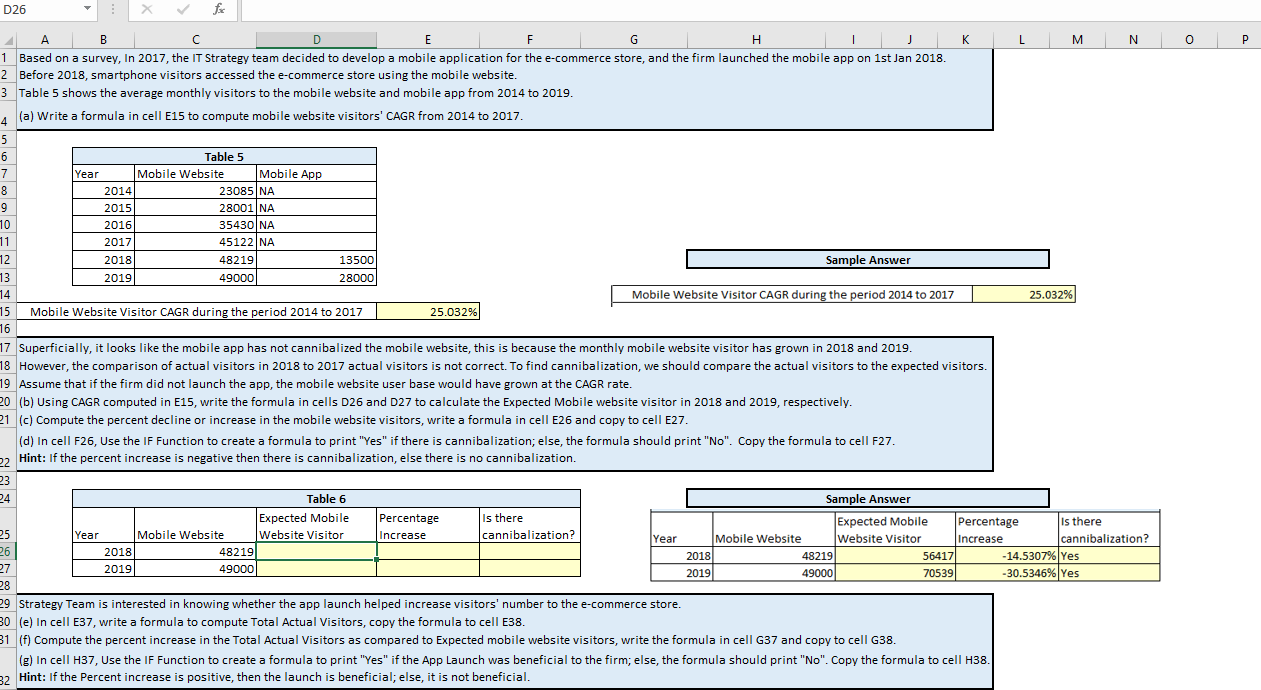
Task: Click the sample answer -14.5307% cell
Action: [x=1007, y=556]
